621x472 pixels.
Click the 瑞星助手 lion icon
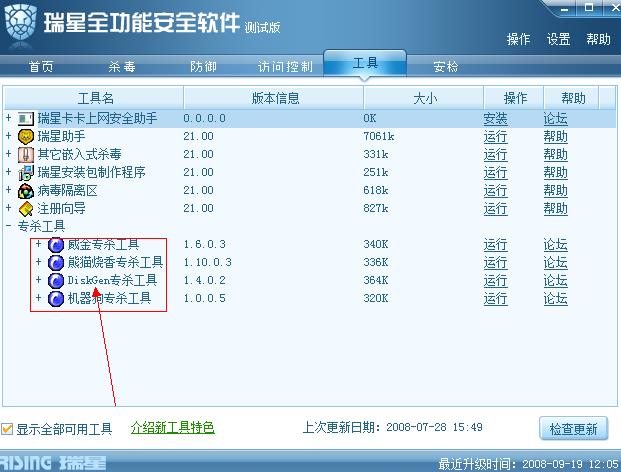[x=26, y=137]
